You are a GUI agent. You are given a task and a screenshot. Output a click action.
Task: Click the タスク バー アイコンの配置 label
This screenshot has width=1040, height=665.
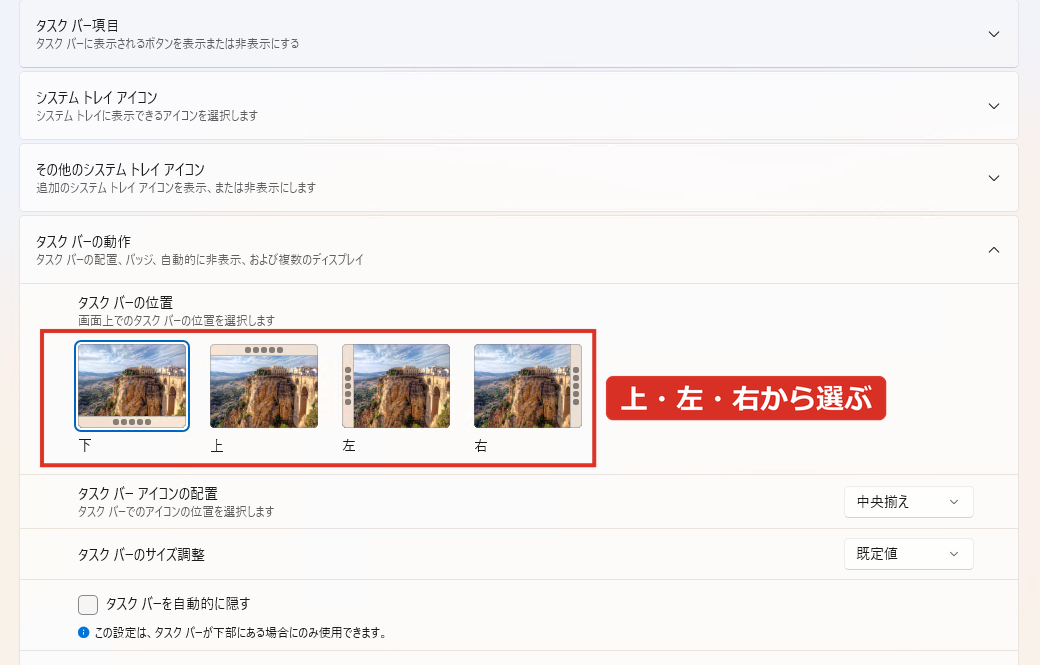148,494
